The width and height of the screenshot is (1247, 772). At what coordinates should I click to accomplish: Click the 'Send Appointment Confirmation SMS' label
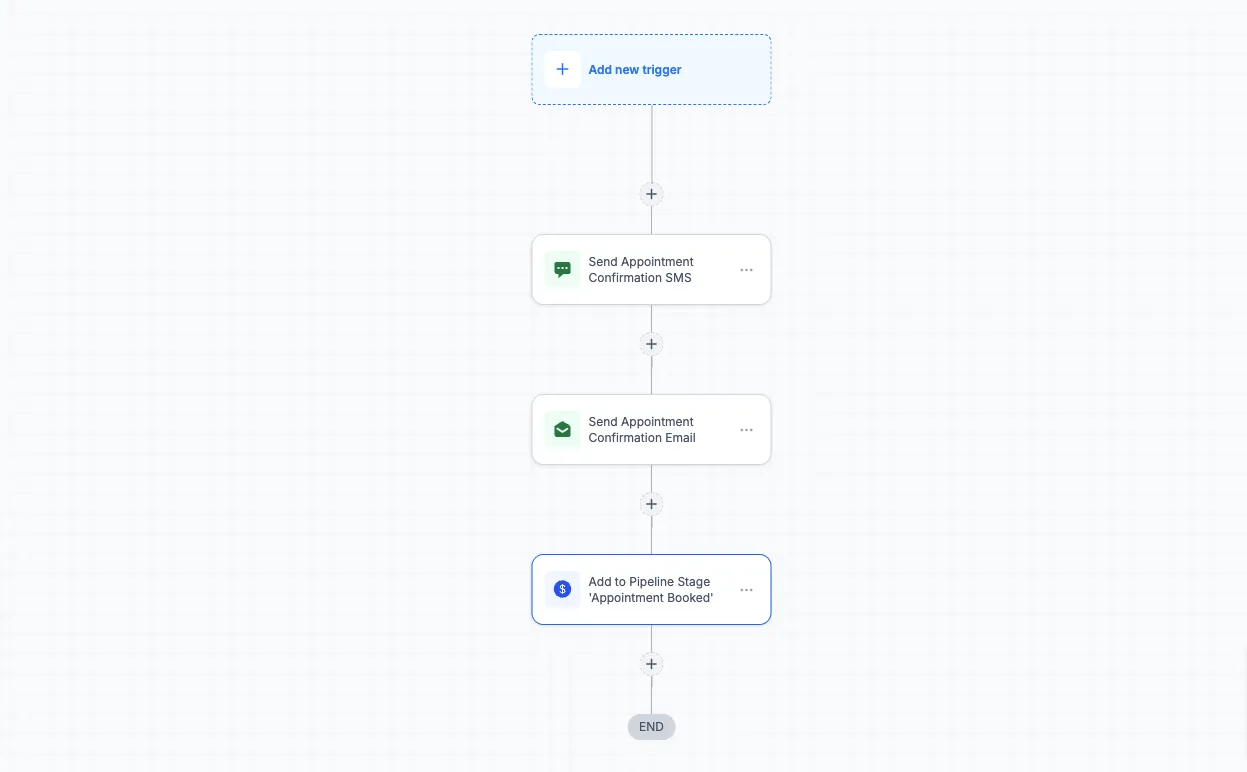(641, 270)
